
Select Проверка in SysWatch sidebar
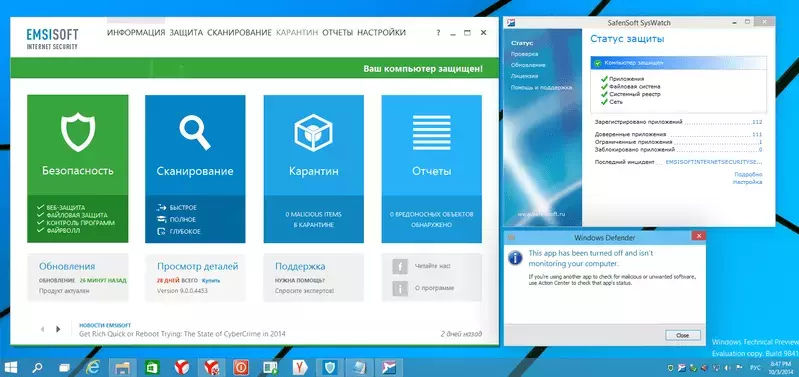pos(524,54)
